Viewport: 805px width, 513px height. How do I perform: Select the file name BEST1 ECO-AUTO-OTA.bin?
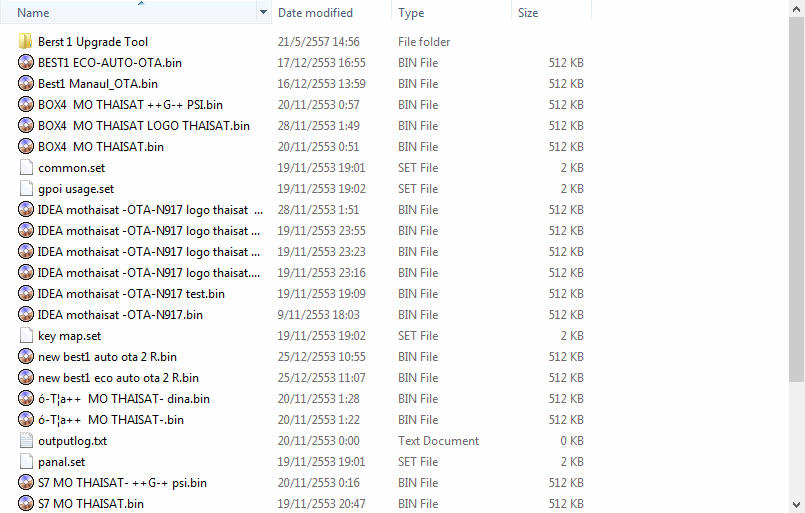[x=110, y=63]
